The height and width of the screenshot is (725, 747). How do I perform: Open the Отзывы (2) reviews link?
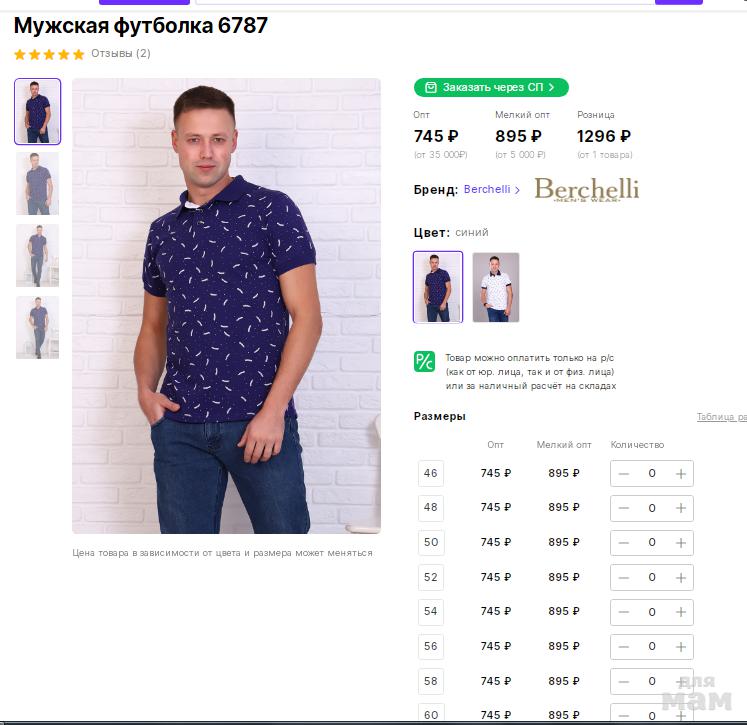click(x=120, y=54)
